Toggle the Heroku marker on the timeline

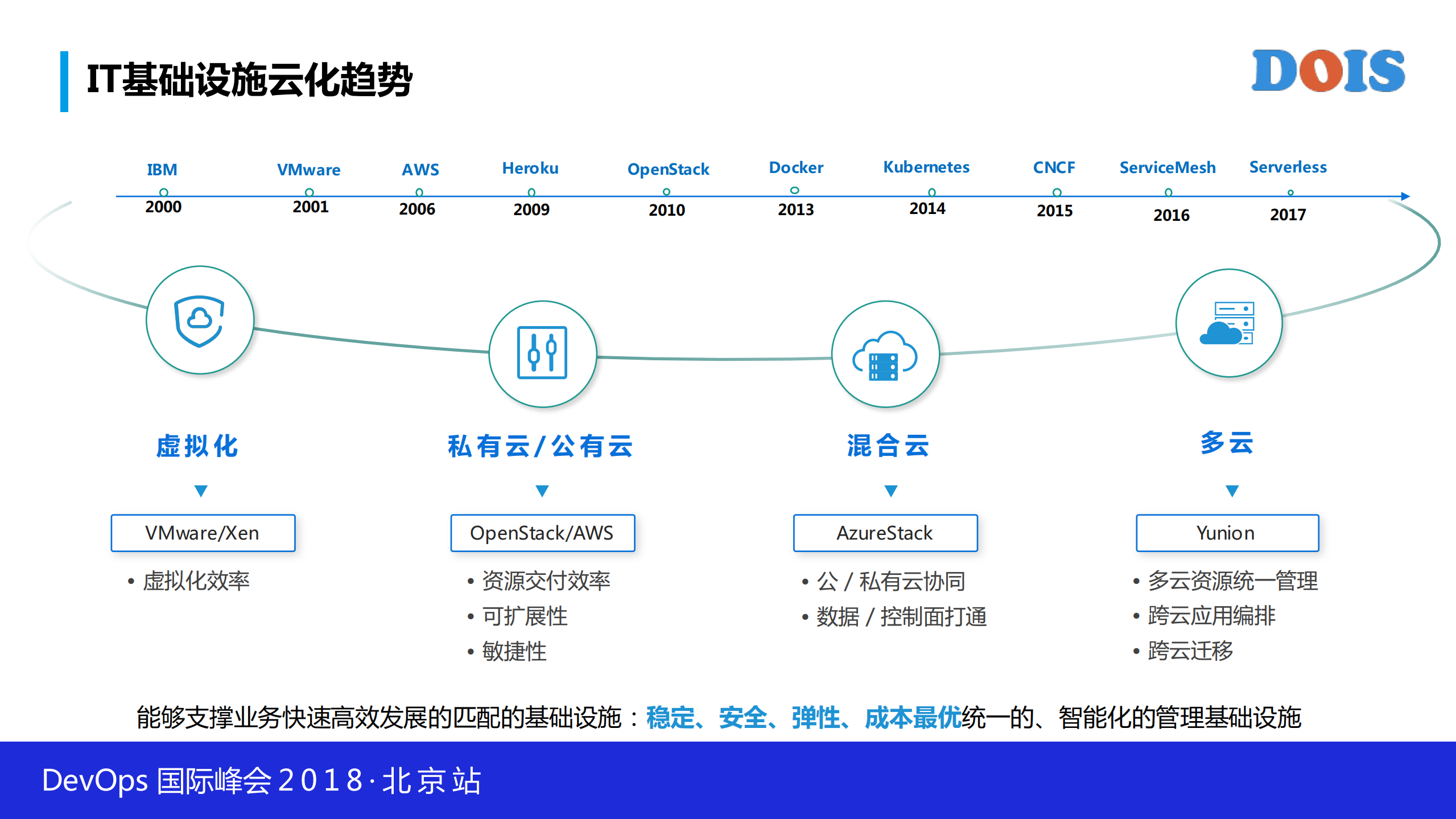click(530, 191)
